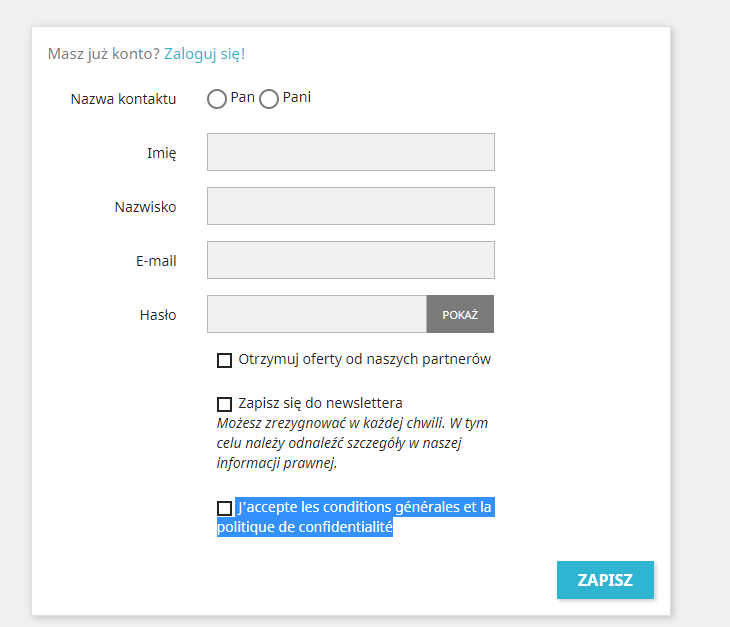Focus the Imię text field
This screenshot has width=730, height=627.
click(x=350, y=152)
